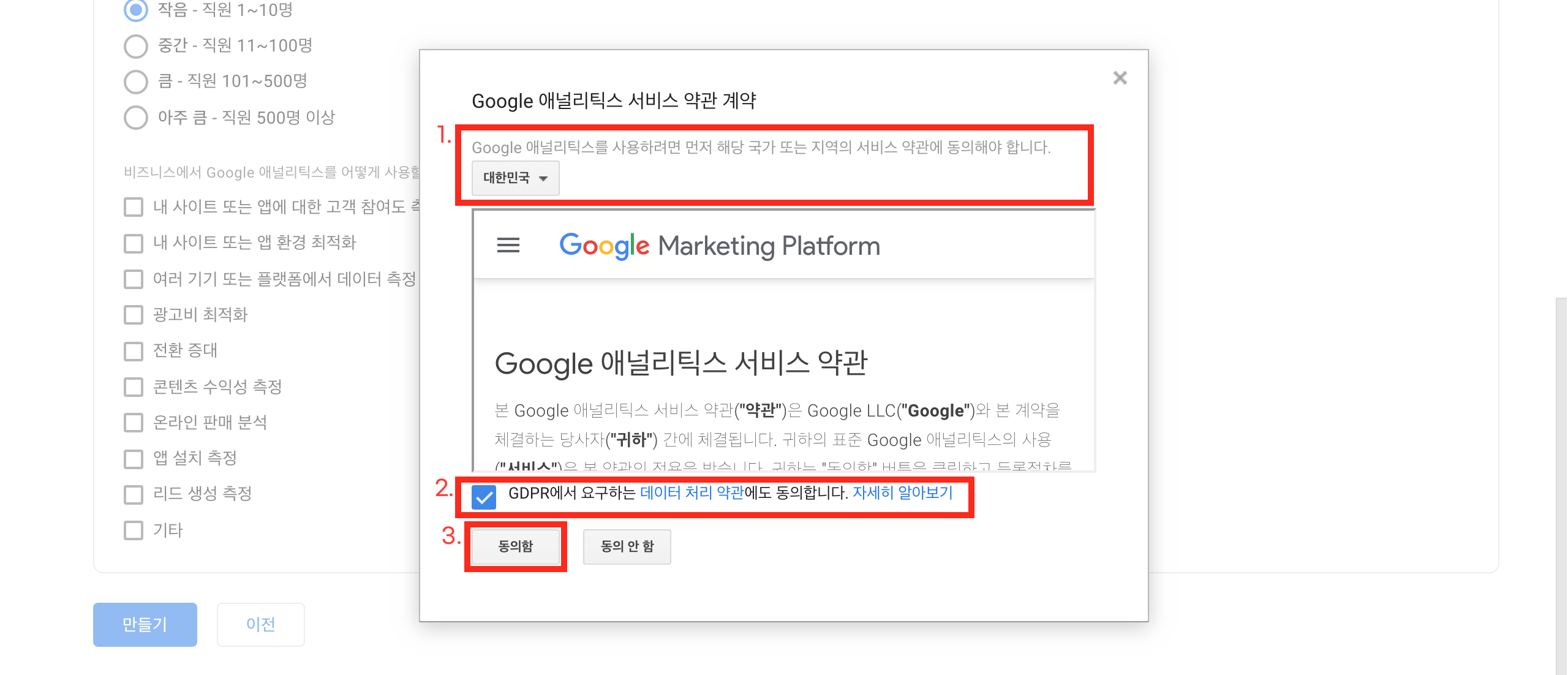The height and width of the screenshot is (675, 1568).
Task: Check the 콘텐츠 수익성 측정 checkbox
Action: click(134, 387)
